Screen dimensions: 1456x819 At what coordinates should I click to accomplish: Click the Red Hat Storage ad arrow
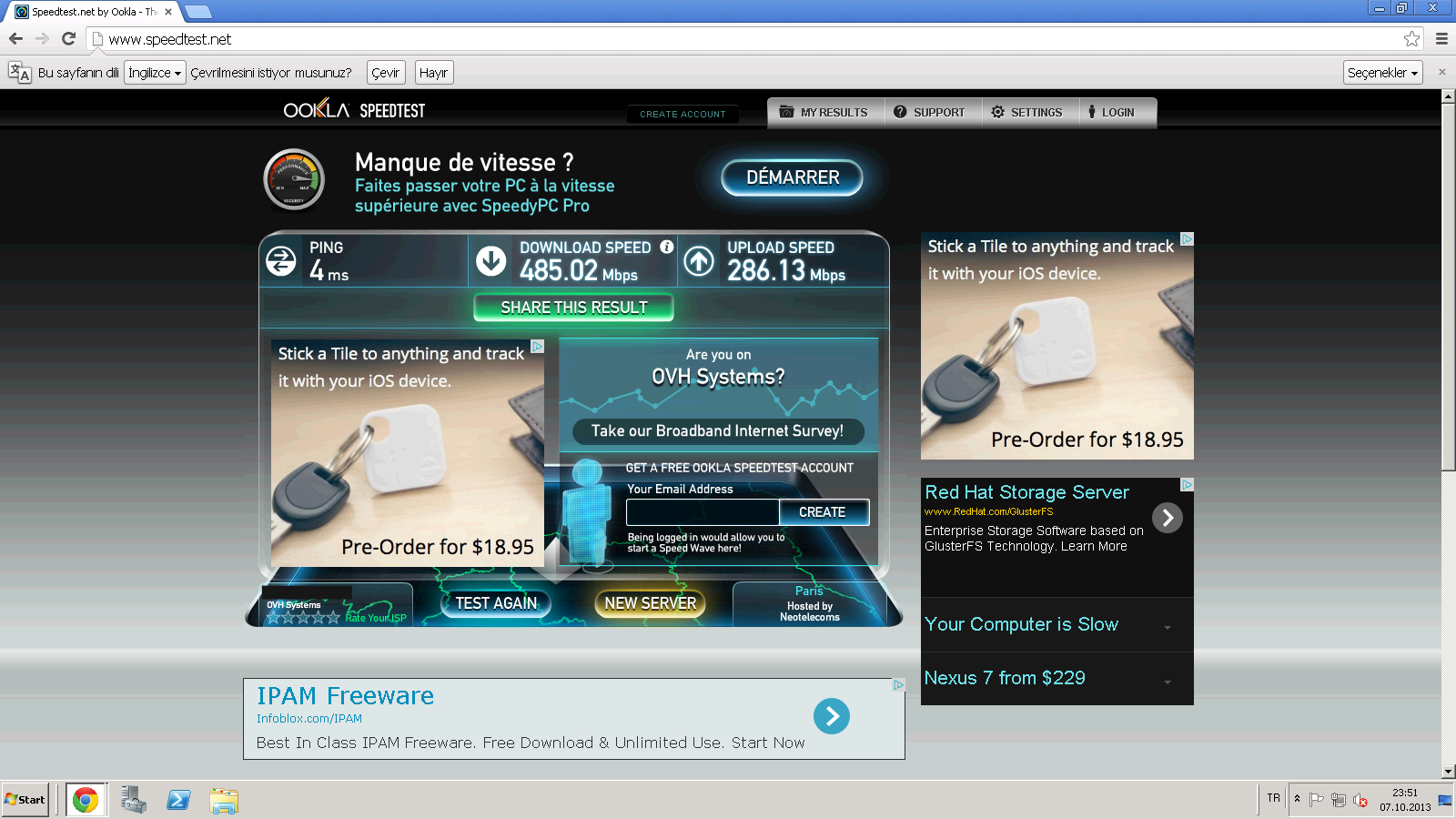click(1168, 518)
